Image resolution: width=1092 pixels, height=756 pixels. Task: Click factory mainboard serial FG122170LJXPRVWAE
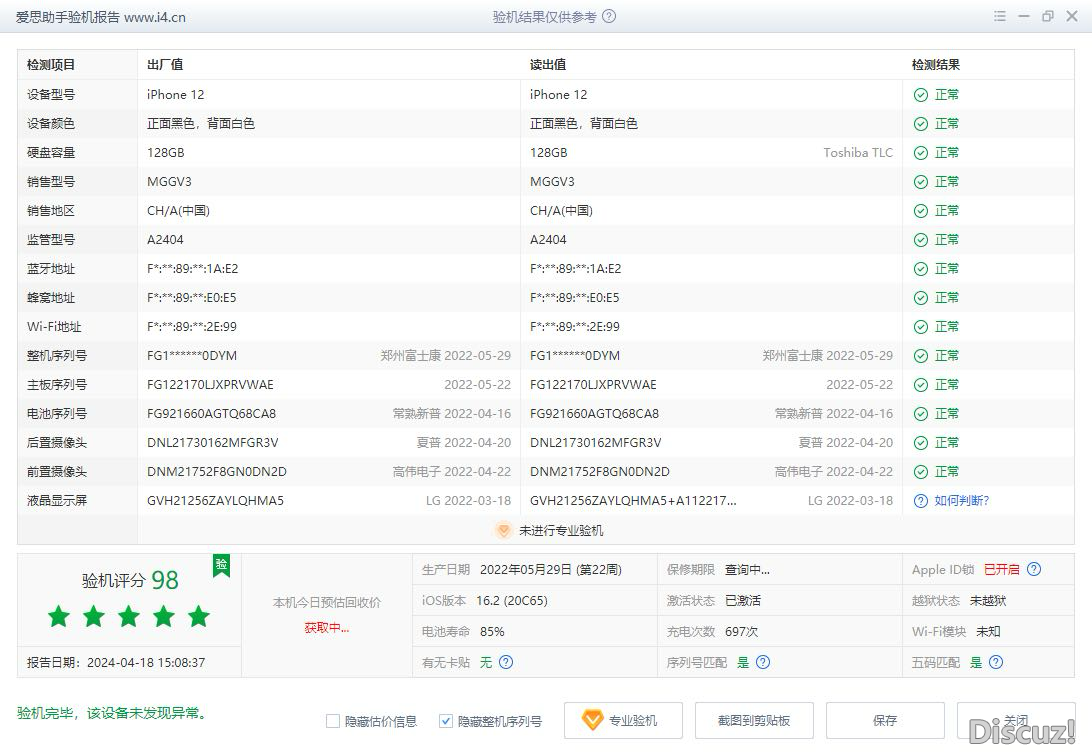tap(210, 384)
